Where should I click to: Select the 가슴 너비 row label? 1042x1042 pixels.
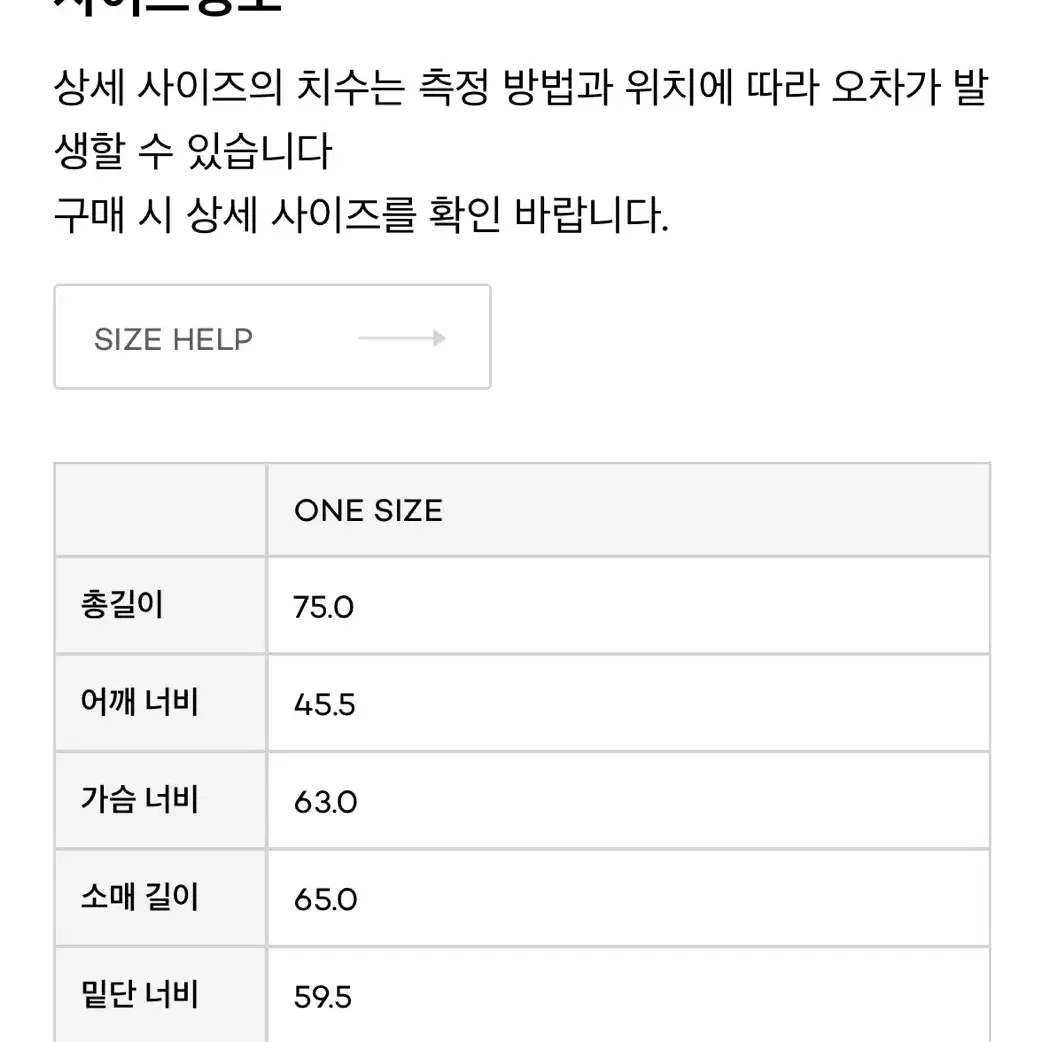[140, 800]
